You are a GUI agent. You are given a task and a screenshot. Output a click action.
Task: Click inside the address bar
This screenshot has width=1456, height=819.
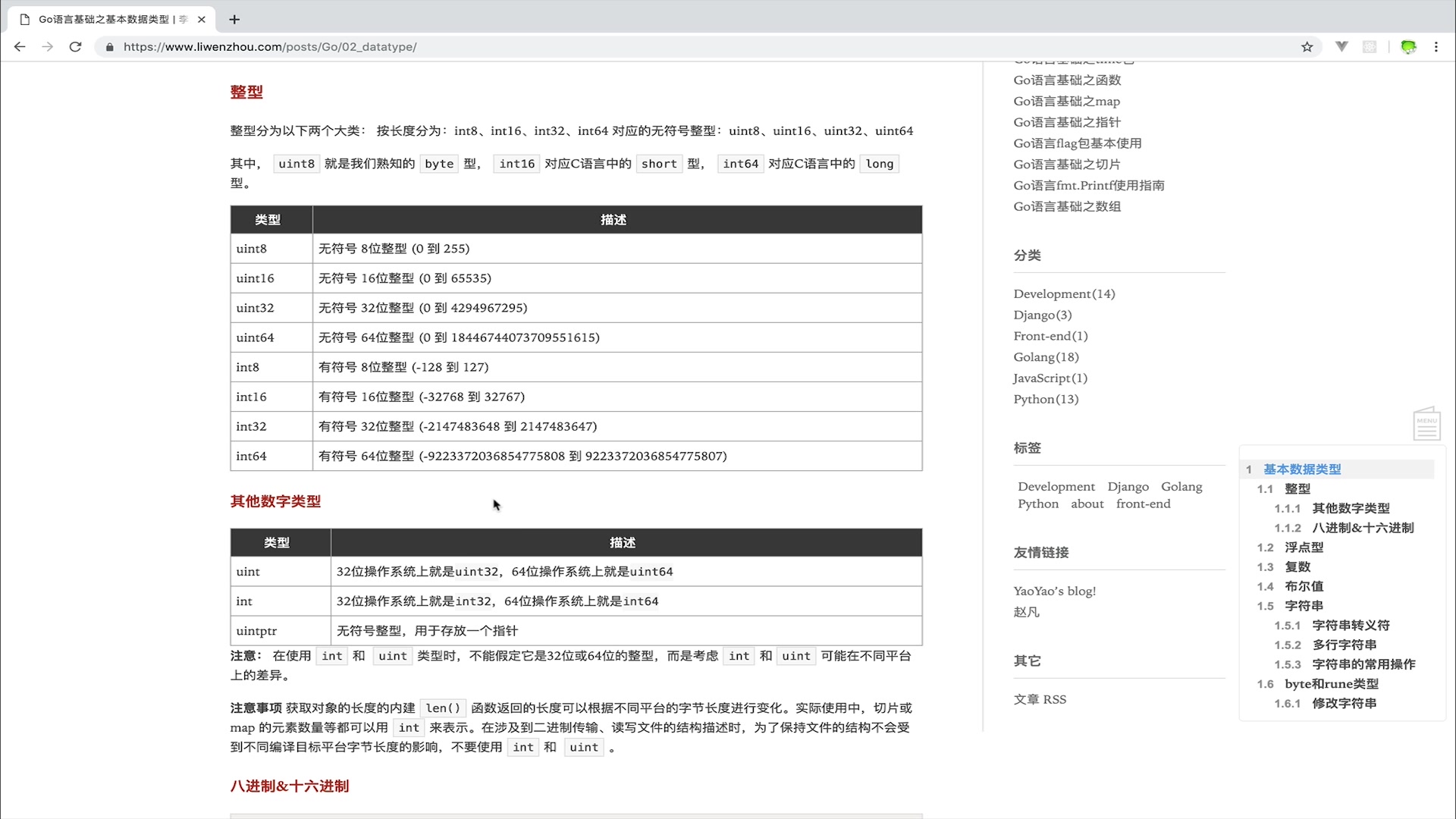pyautogui.click(x=303, y=46)
